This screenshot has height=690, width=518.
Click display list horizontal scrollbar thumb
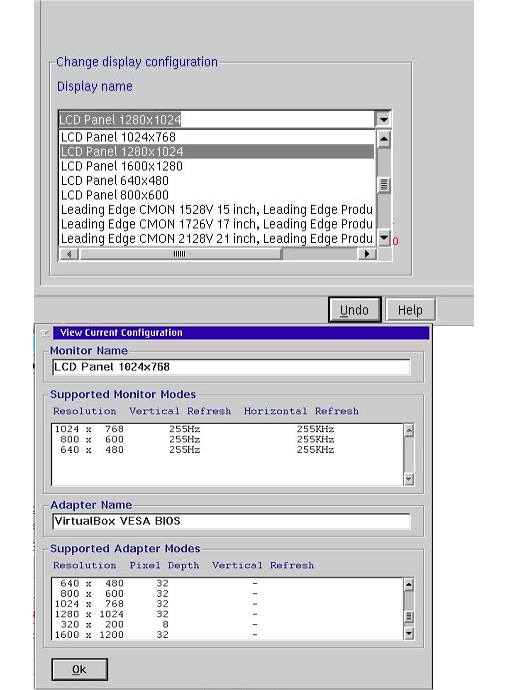[x=180, y=254]
